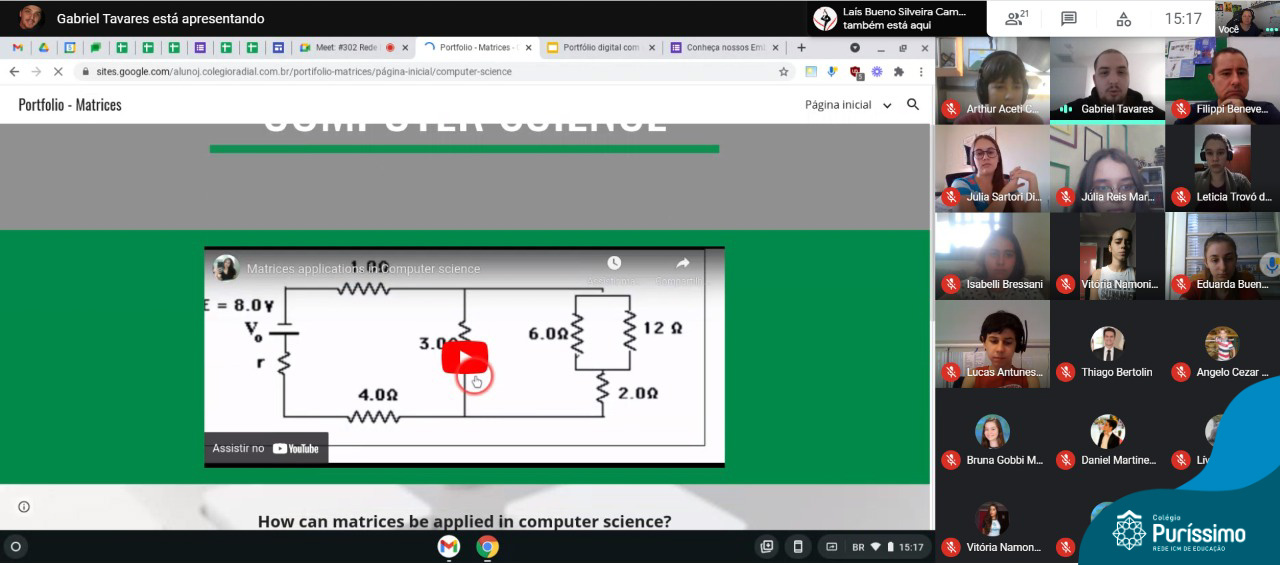Screen dimensions: 1280x565
Task: Select Gabriel Tavares's video tile
Action: (1107, 79)
